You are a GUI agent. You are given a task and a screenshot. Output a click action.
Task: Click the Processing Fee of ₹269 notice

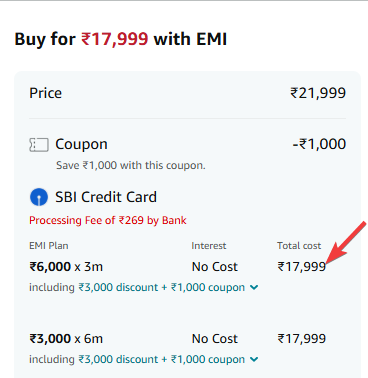click(108, 220)
